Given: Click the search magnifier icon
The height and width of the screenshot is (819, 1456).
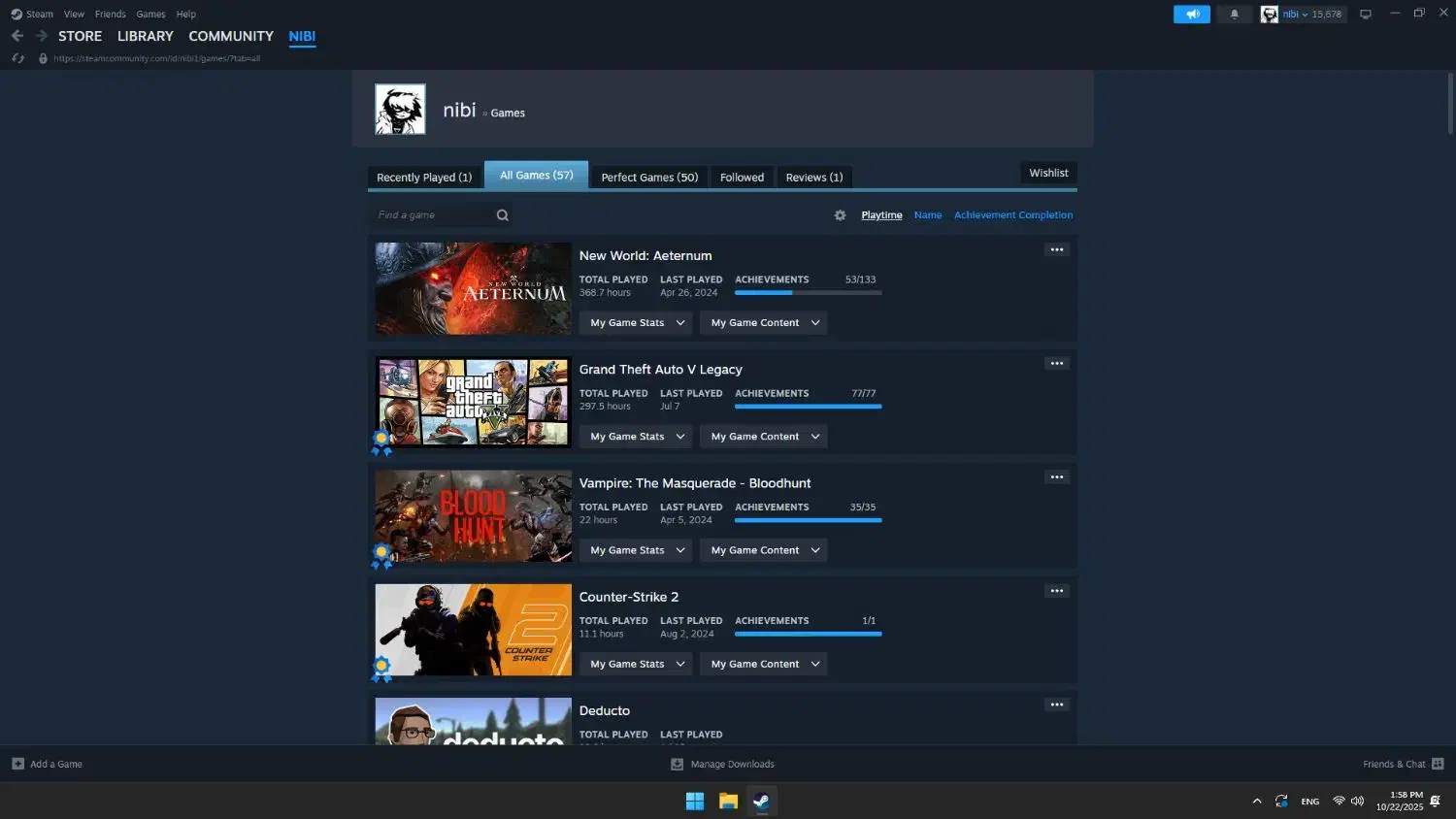Looking at the screenshot, I should point(502,215).
